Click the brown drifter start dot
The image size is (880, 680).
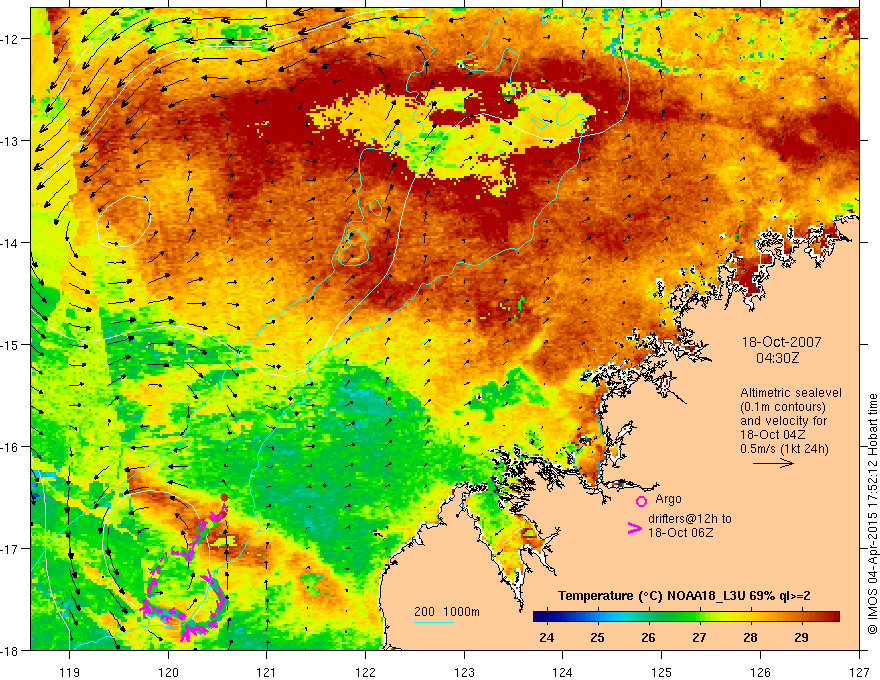pyautogui.click(x=224, y=497)
